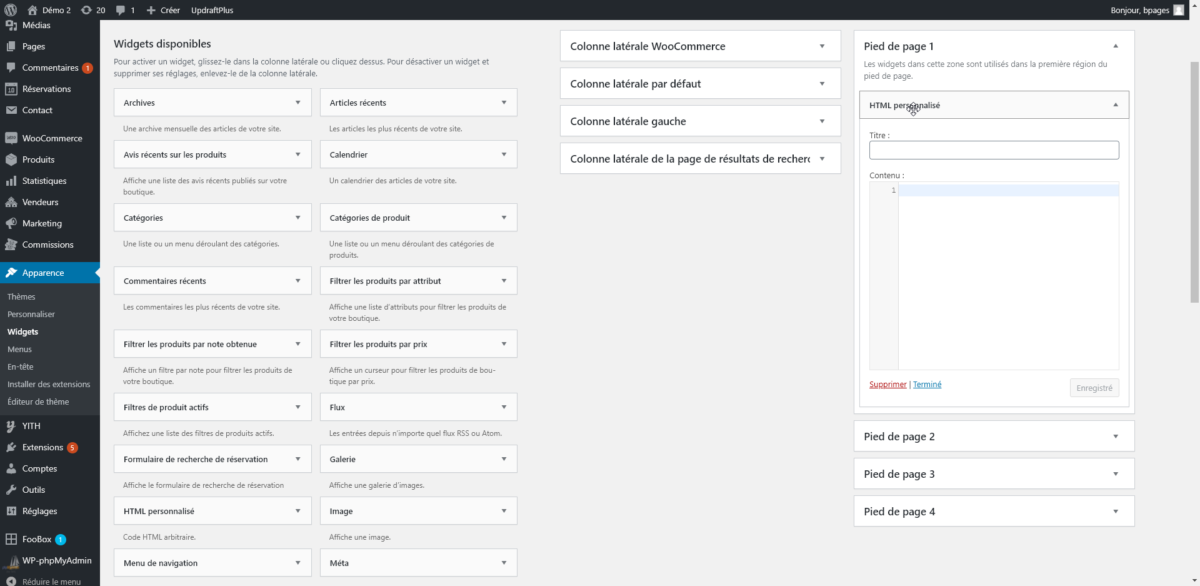Click the Terminé link
The image size is (1200, 586).
[927, 384]
